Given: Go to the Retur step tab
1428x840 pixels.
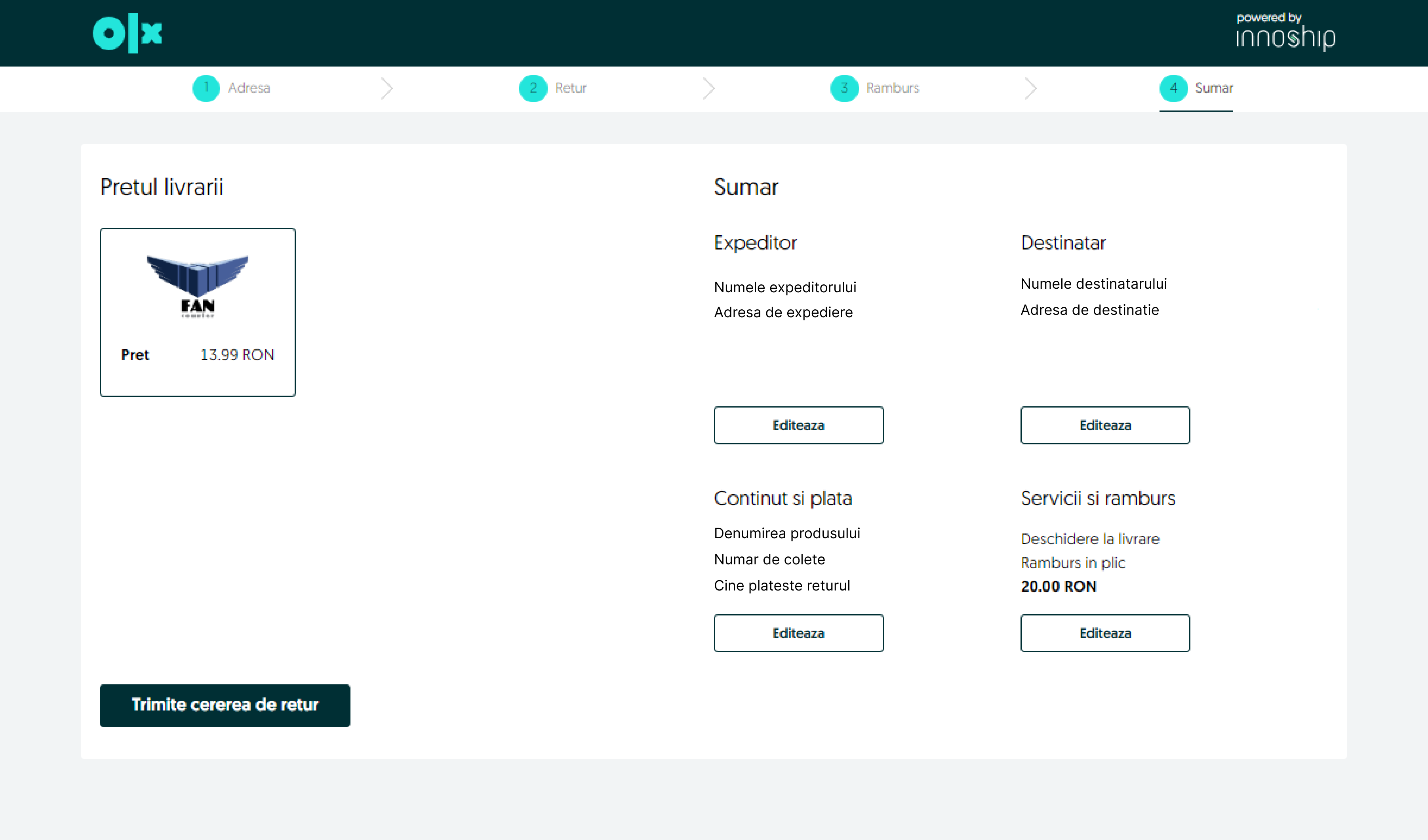Looking at the screenshot, I should click(x=570, y=88).
